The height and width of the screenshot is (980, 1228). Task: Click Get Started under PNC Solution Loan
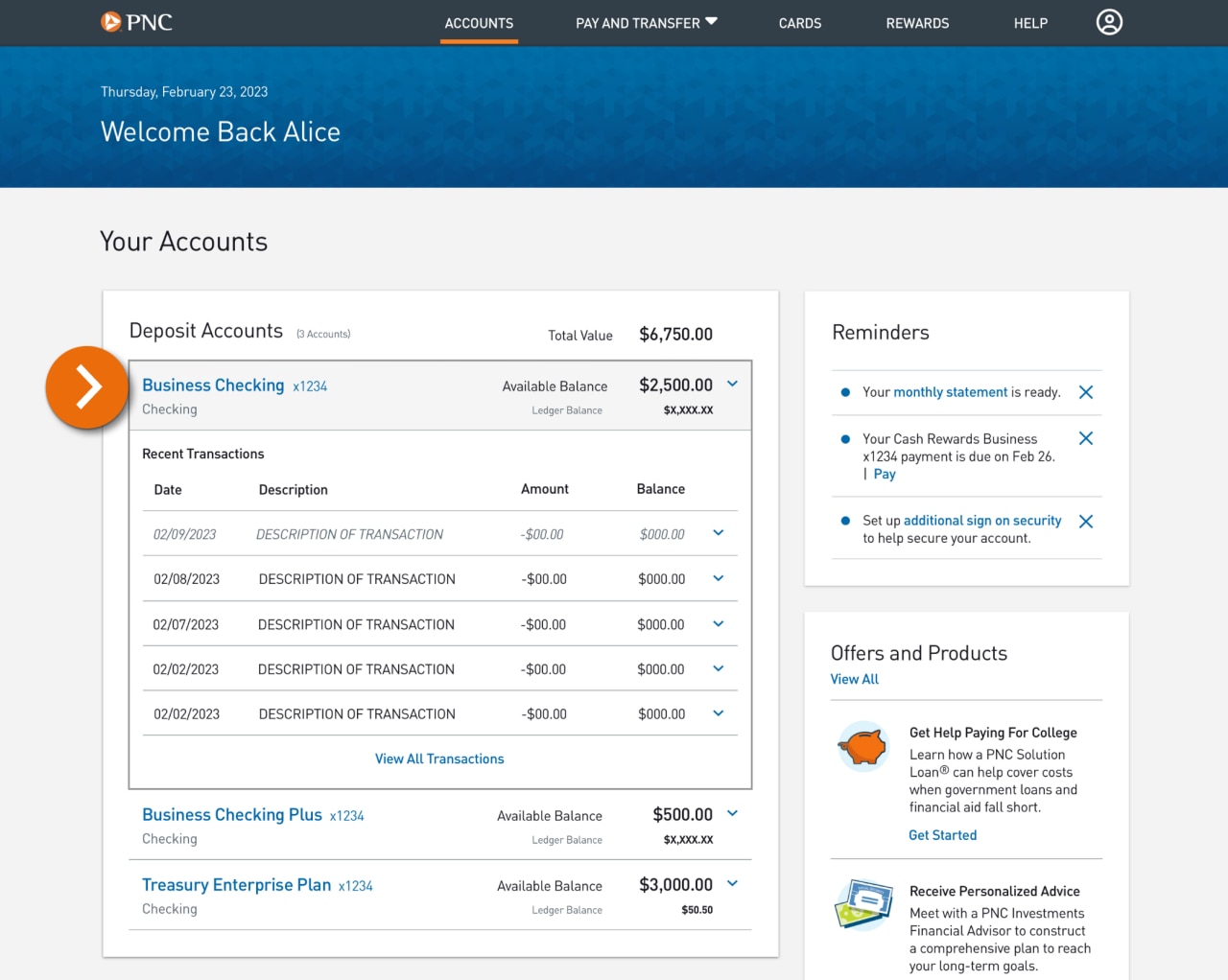point(942,834)
